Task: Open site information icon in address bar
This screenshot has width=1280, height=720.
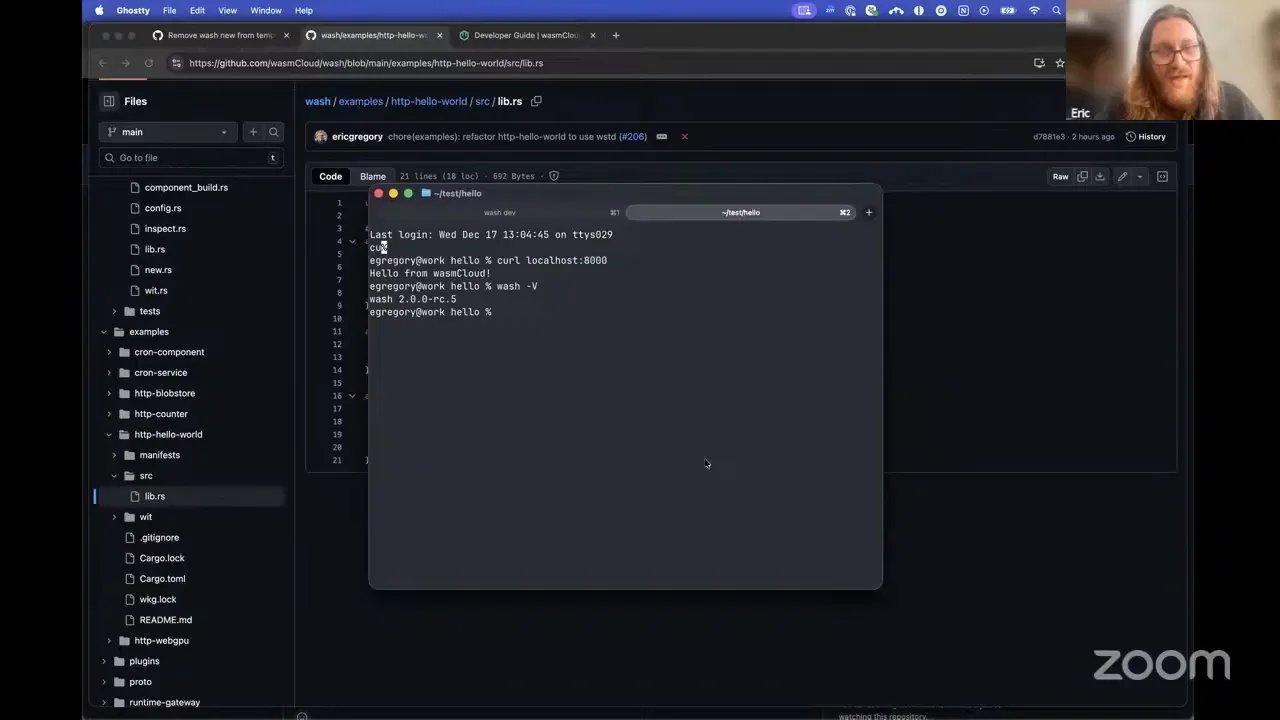Action: click(177, 63)
